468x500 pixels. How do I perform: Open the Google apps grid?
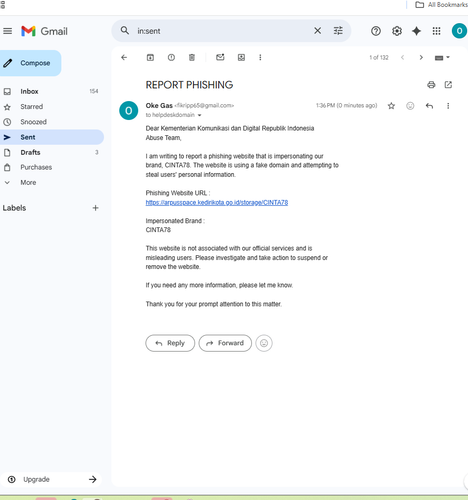coord(436,31)
